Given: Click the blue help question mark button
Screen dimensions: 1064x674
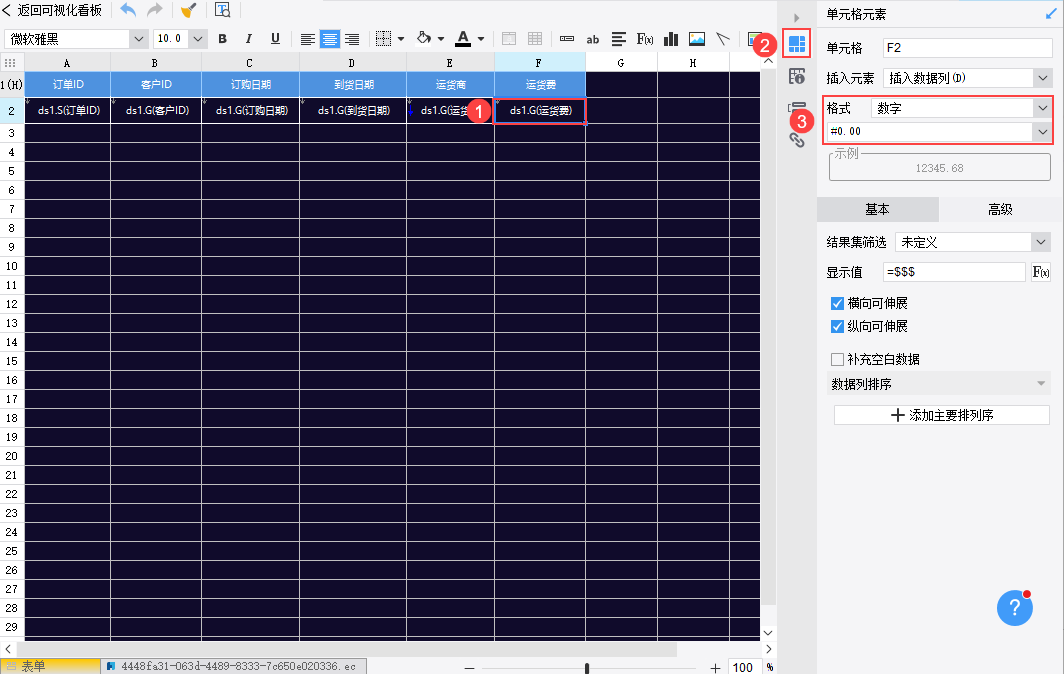Looking at the screenshot, I should pyautogui.click(x=1014, y=607).
